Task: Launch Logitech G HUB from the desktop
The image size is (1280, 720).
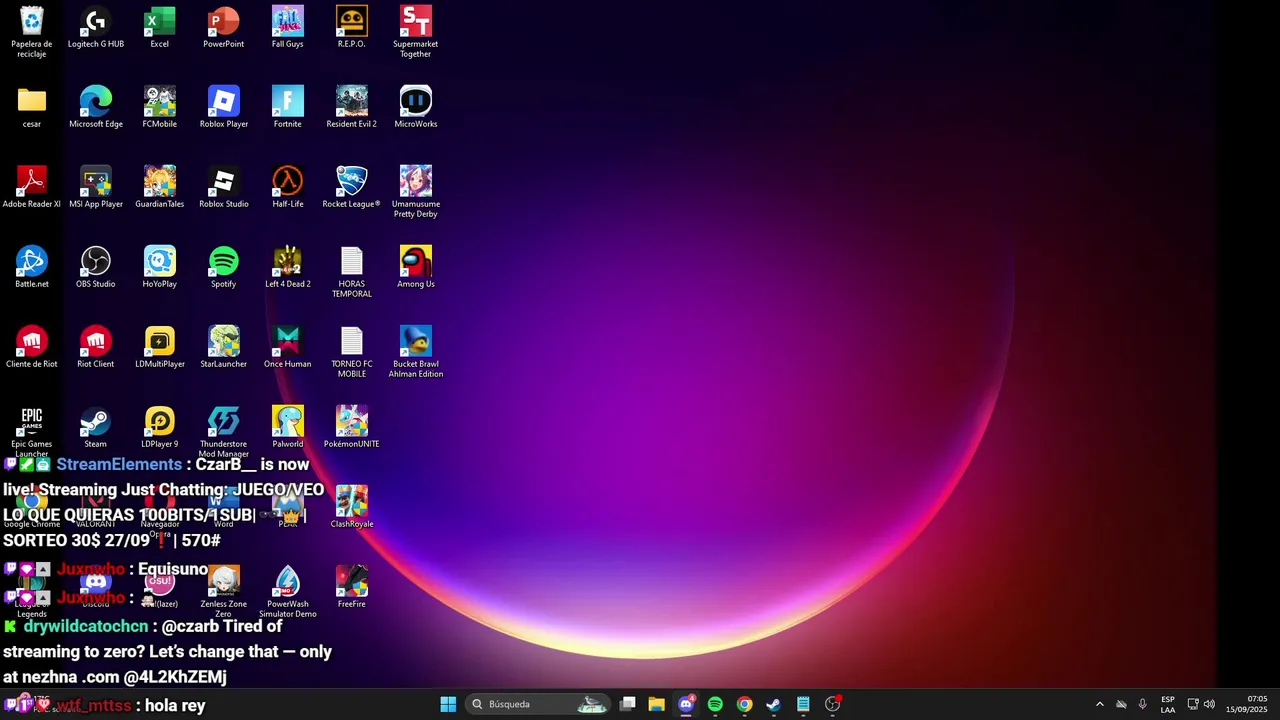Action: [x=96, y=28]
